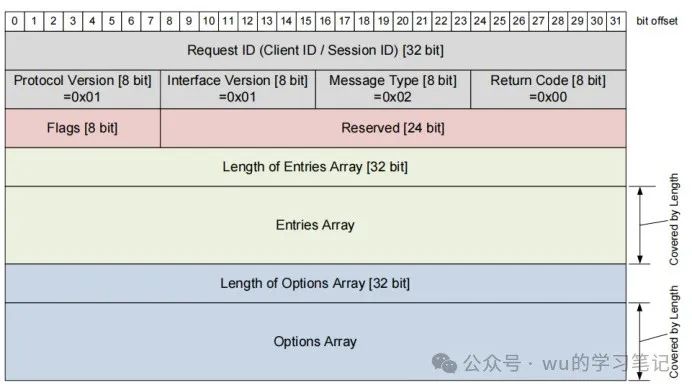Select the Length of Entries Array row

click(316, 167)
